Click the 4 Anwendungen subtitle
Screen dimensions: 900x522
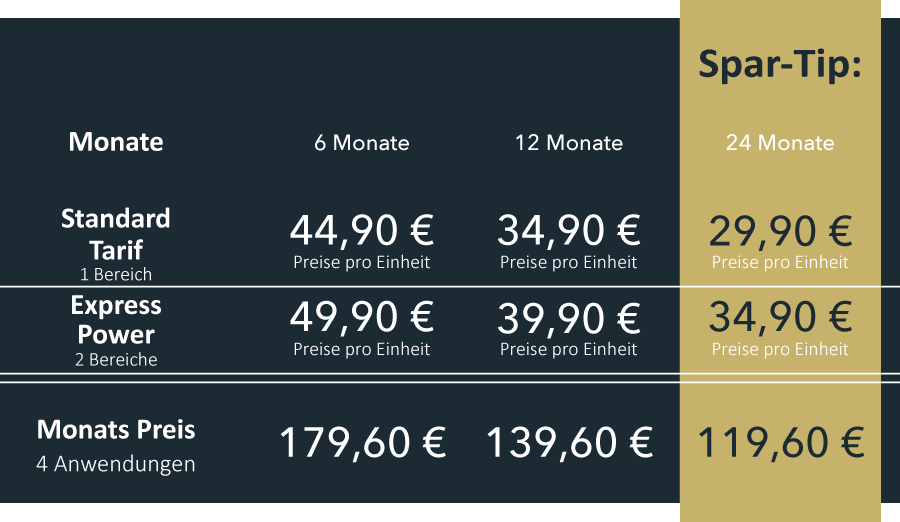[116, 464]
